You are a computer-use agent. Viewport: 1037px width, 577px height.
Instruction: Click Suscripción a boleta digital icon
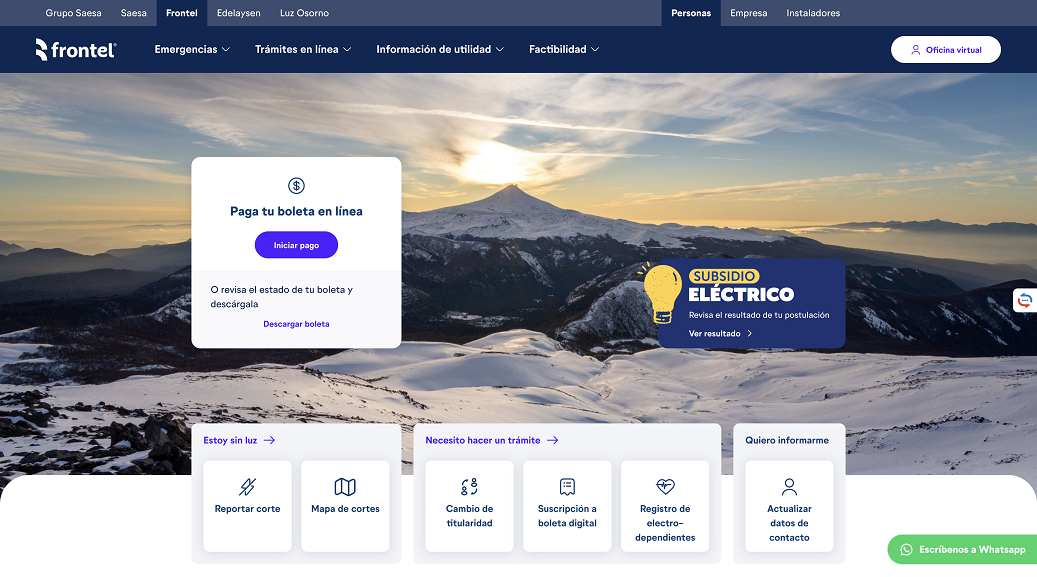[567, 487]
